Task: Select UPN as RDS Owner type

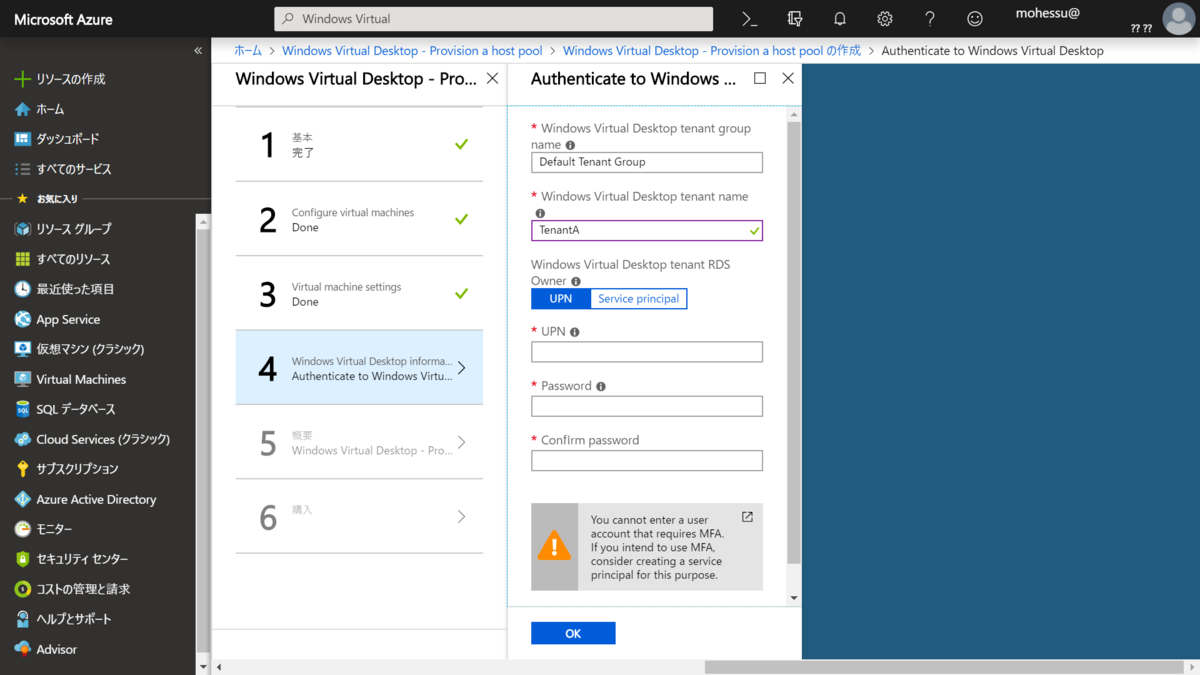Action: (x=561, y=298)
